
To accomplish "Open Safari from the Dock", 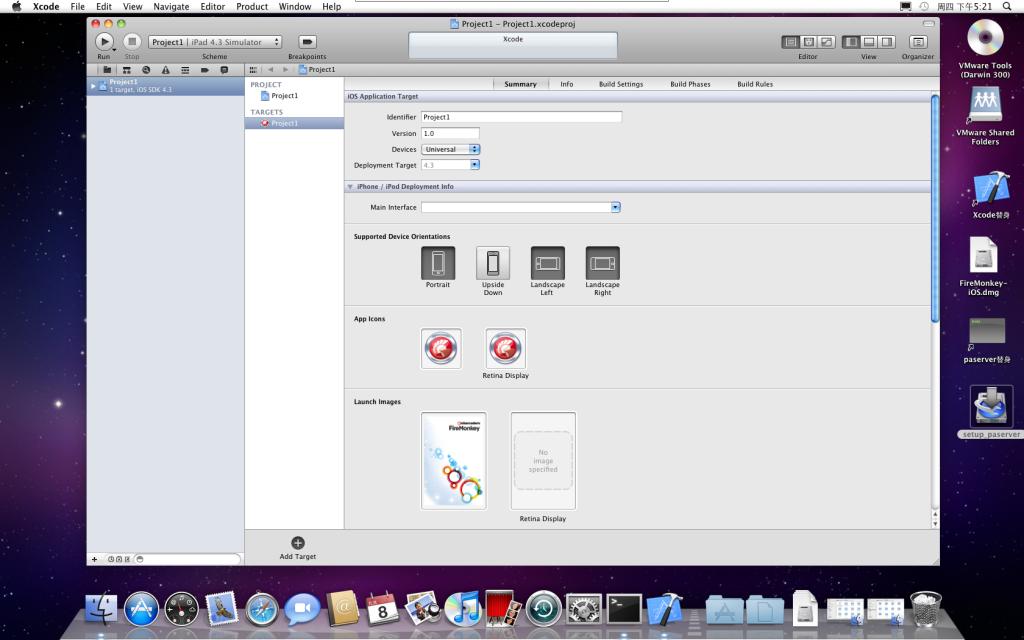I will click(x=262, y=609).
